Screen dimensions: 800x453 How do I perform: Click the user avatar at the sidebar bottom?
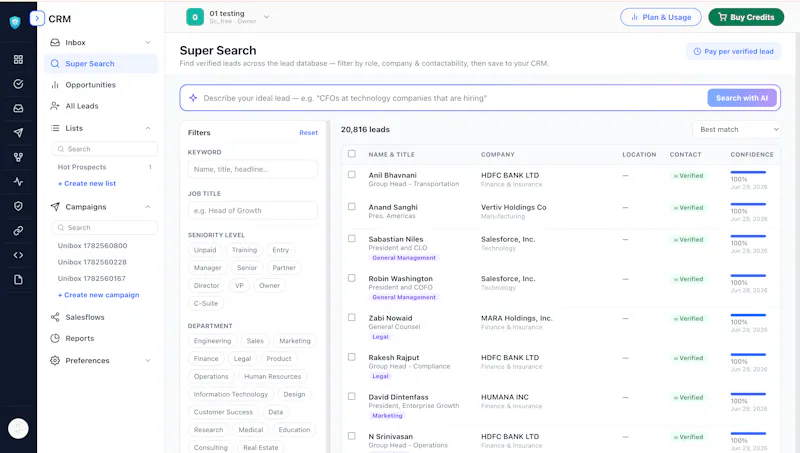click(x=18, y=429)
